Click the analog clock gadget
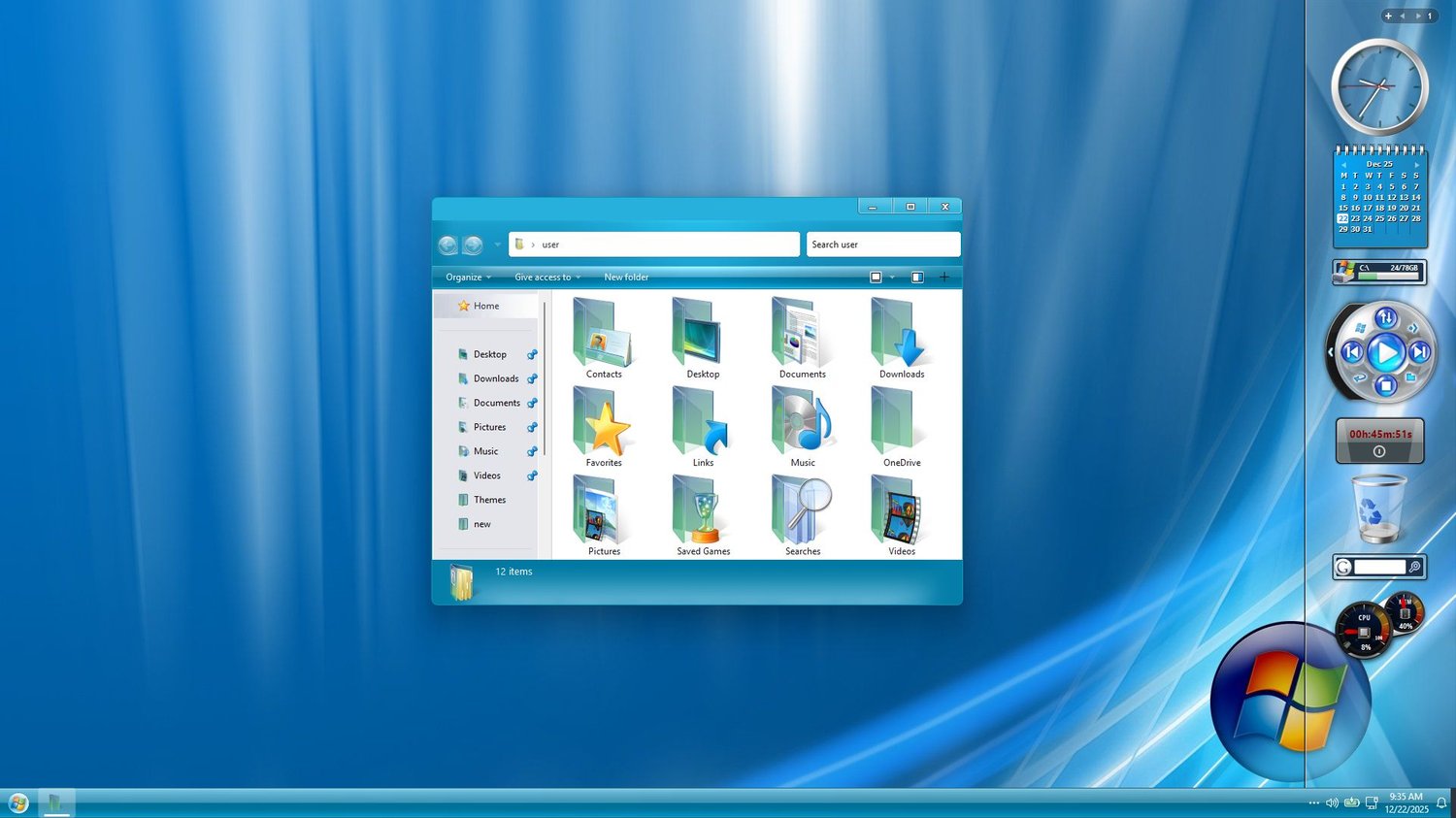Image resolution: width=1456 pixels, height=818 pixels. point(1379,87)
